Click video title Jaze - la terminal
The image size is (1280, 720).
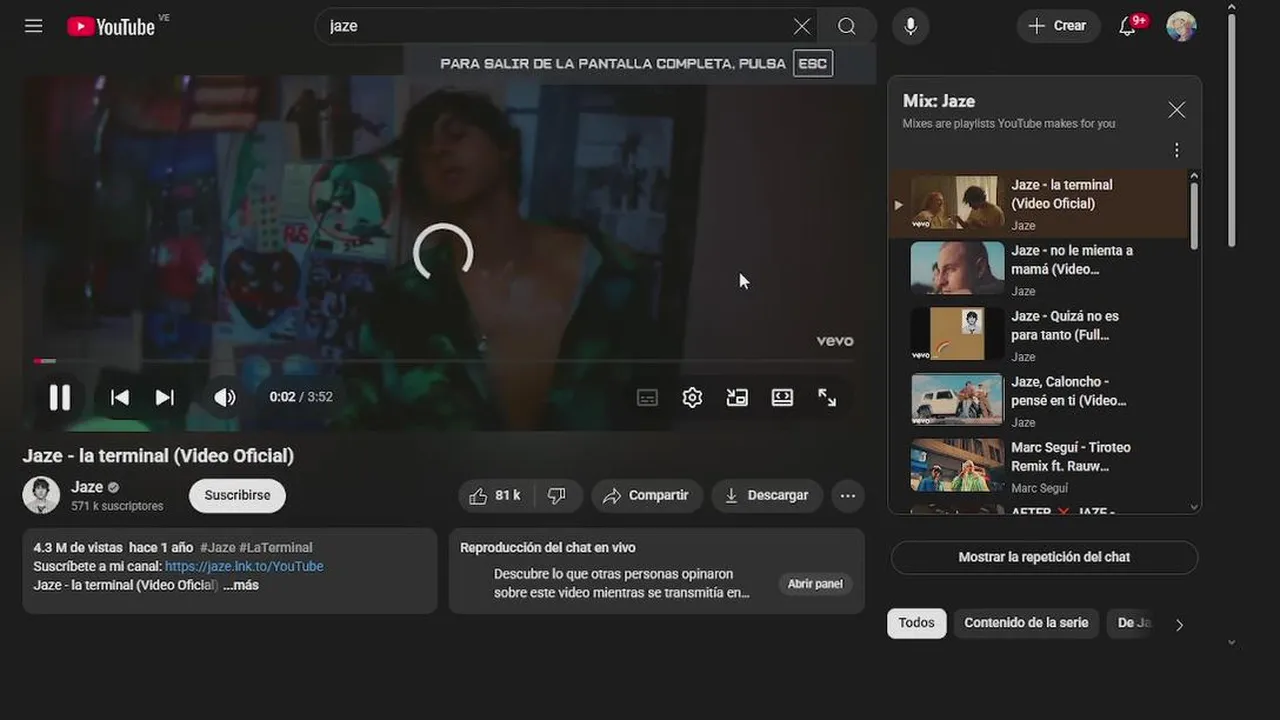[x=158, y=456]
